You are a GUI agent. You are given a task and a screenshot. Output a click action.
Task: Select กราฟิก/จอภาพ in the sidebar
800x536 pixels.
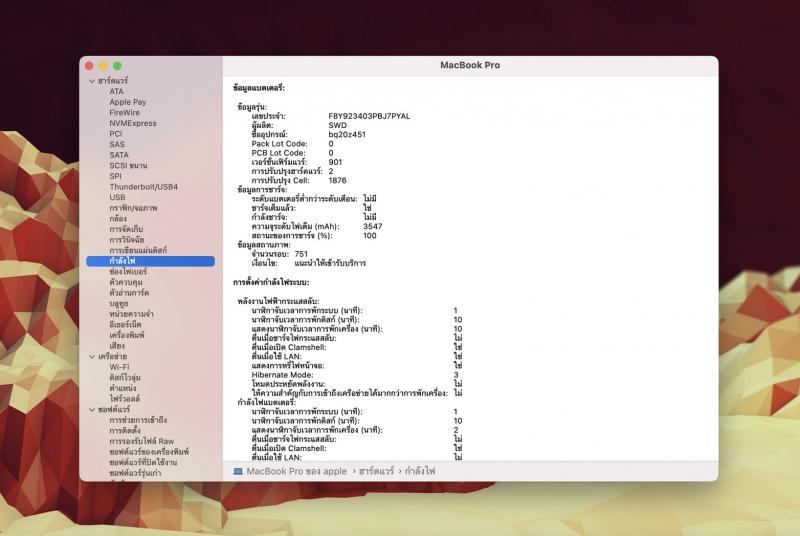pyautogui.click(x=133, y=208)
